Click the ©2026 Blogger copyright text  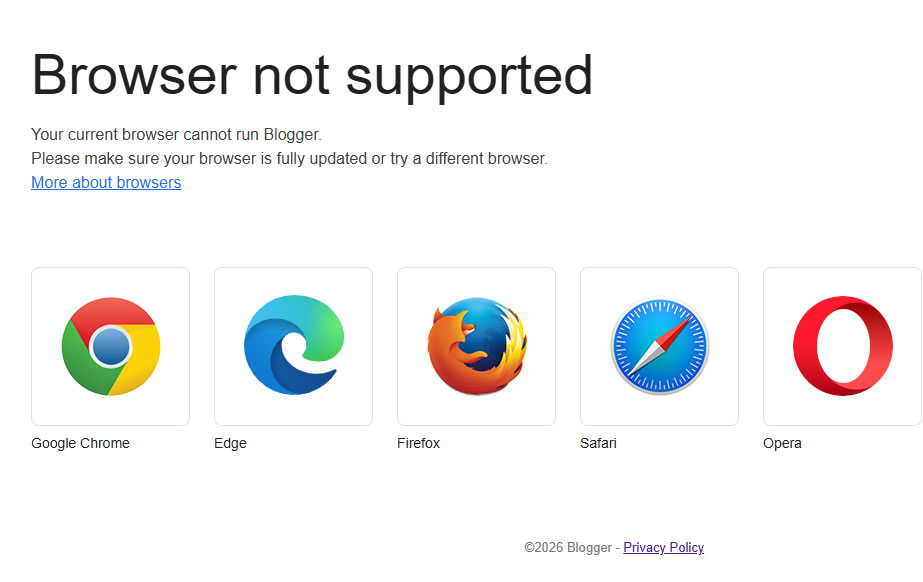568,547
